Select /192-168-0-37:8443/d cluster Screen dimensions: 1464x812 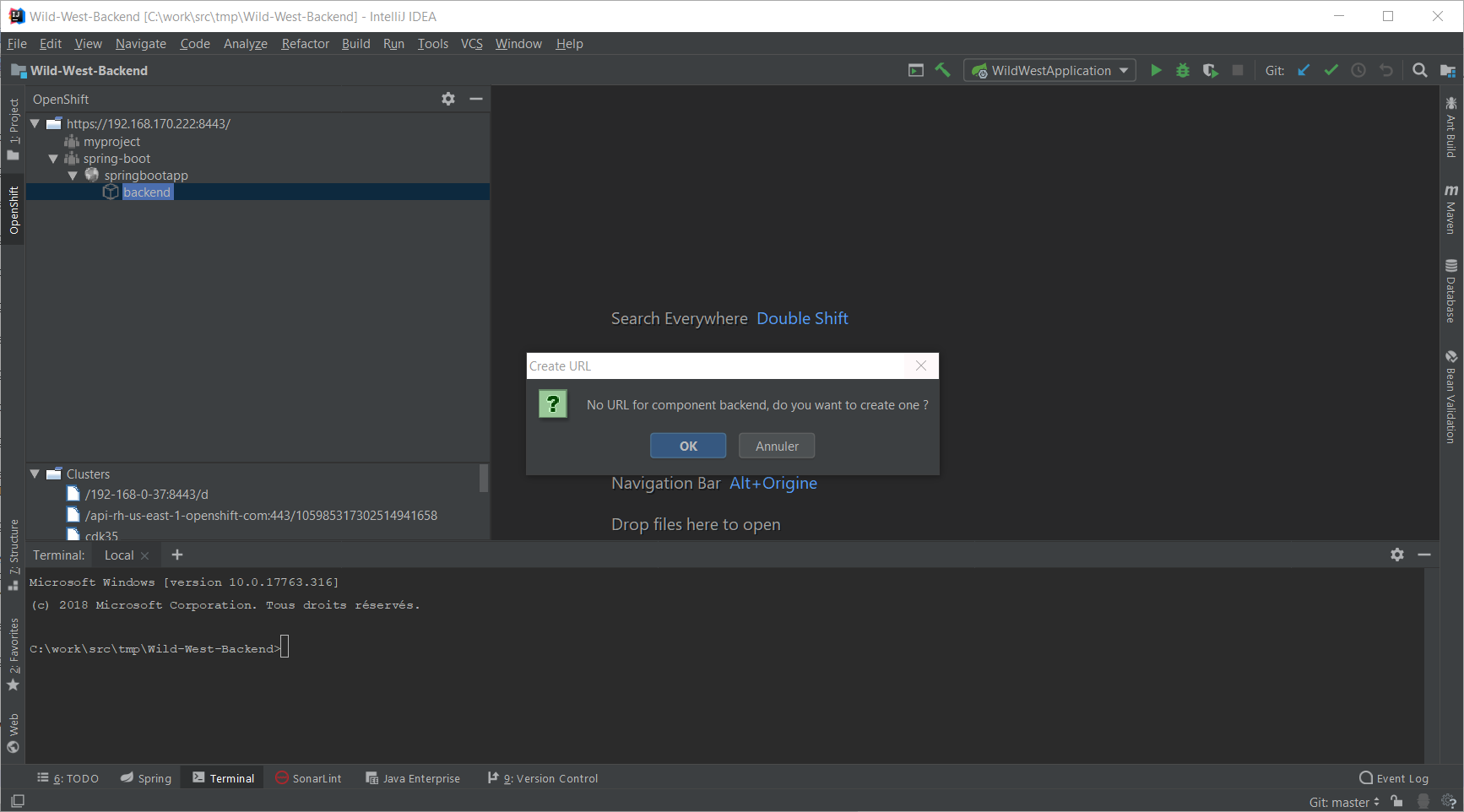(x=147, y=495)
